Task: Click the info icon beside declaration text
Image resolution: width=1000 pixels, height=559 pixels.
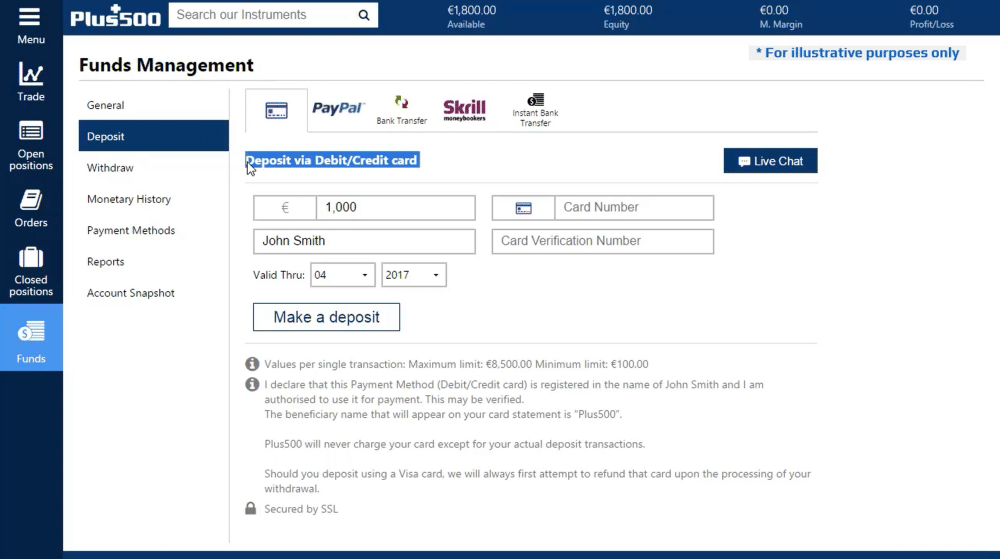Action: [252, 384]
